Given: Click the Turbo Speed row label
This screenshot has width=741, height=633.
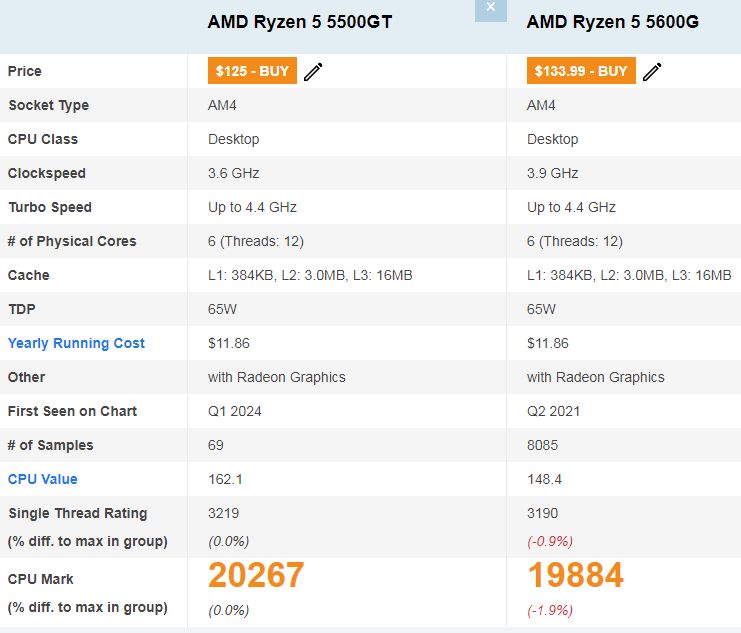Looking at the screenshot, I should [50, 208].
